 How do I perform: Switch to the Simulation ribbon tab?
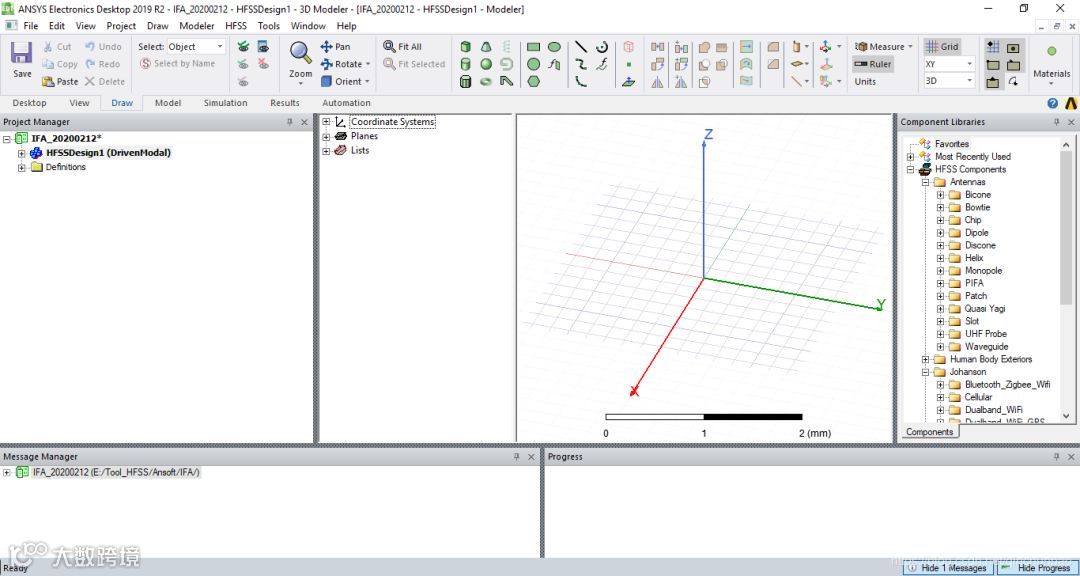(225, 103)
